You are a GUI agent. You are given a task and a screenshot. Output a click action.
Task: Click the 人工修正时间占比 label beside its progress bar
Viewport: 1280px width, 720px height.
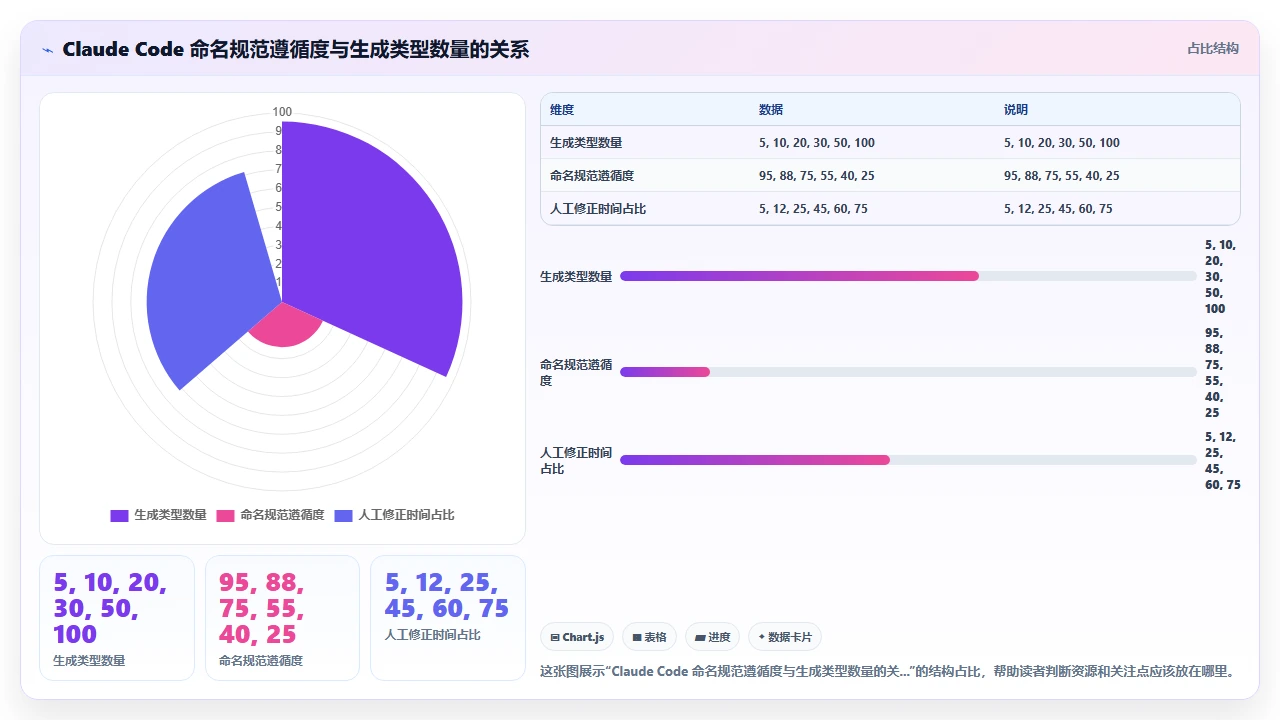pyautogui.click(x=576, y=461)
